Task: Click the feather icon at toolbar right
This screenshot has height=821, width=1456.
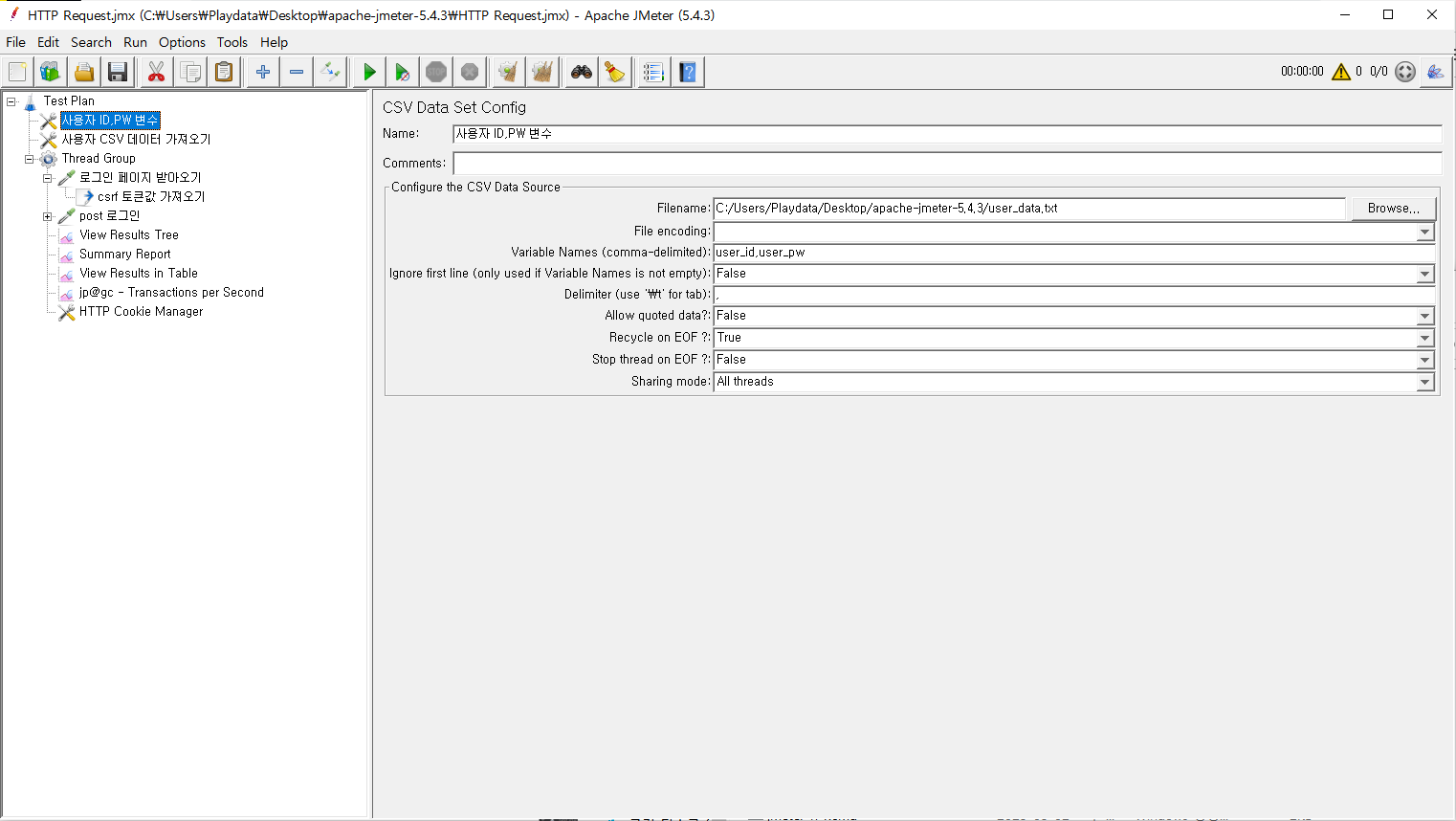Action: 1436,72
